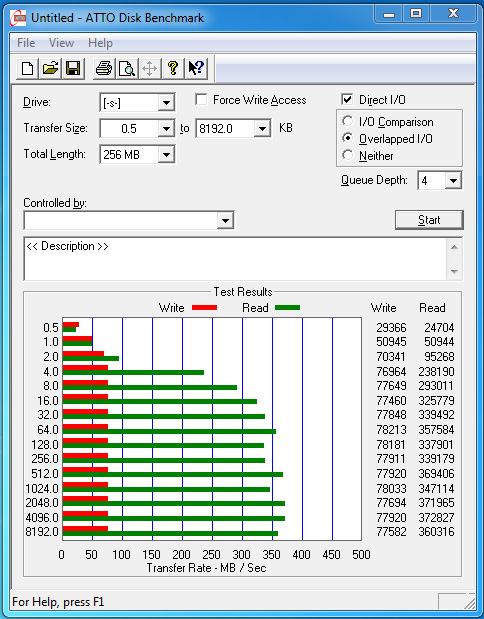Screen dimensions: 484x619
Task: Open Print Preview toolbar icon
Action: point(127,69)
